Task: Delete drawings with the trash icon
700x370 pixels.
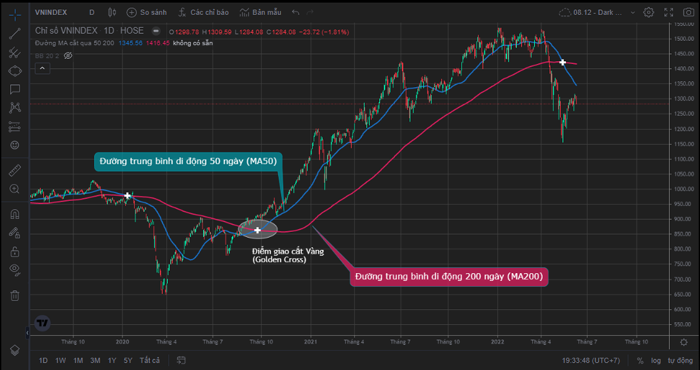Action: click(15, 295)
